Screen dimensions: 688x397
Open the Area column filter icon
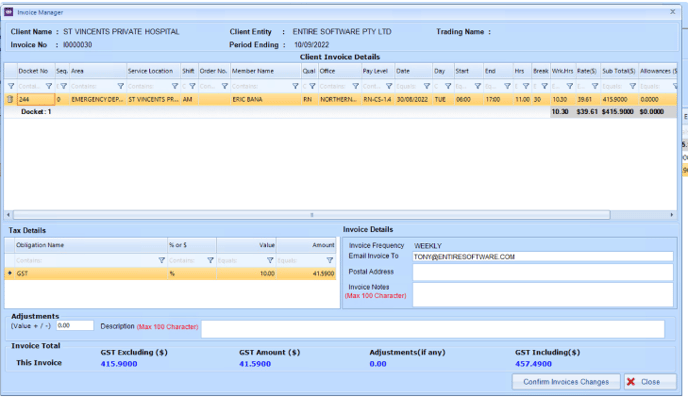click(x=121, y=86)
